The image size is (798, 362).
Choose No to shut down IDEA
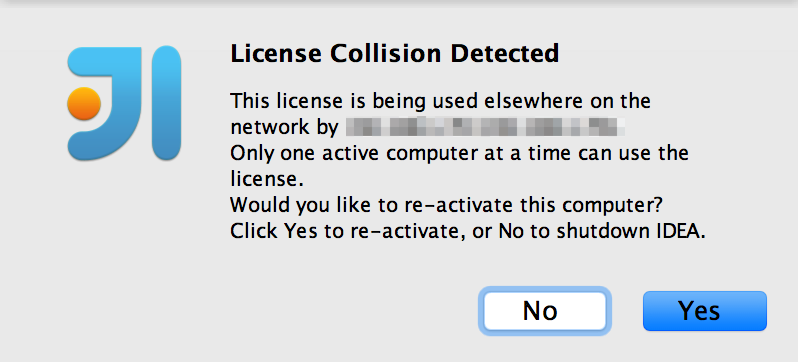click(545, 311)
